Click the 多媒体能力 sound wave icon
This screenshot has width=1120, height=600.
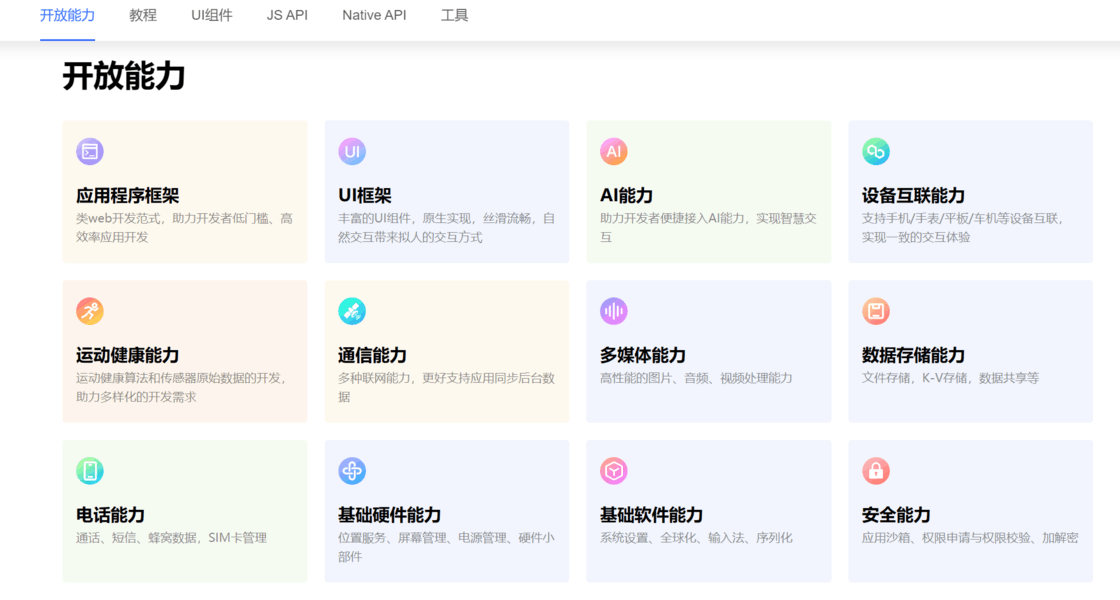[x=614, y=311]
